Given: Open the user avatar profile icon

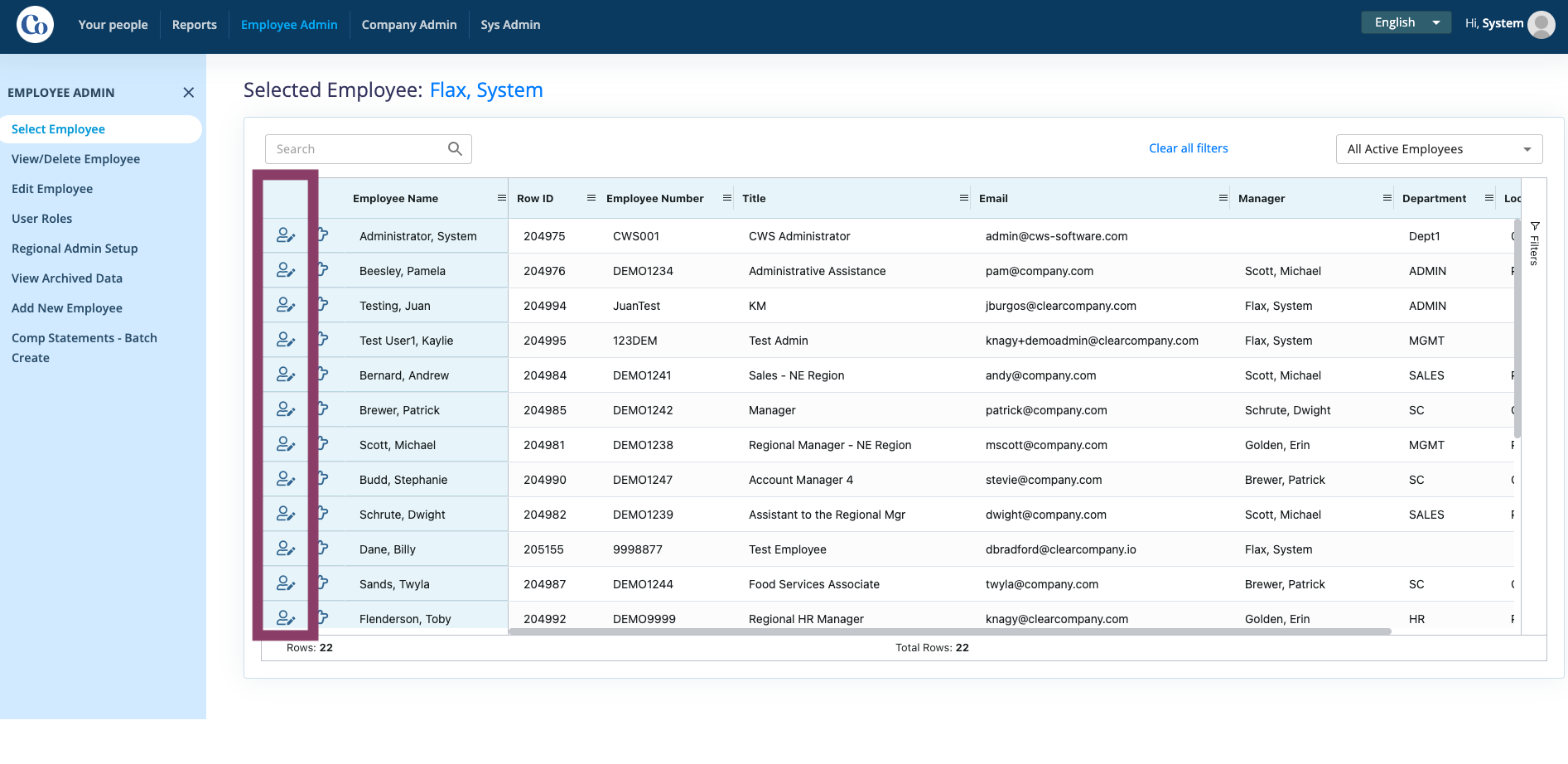Looking at the screenshot, I should click(1541, 25).
